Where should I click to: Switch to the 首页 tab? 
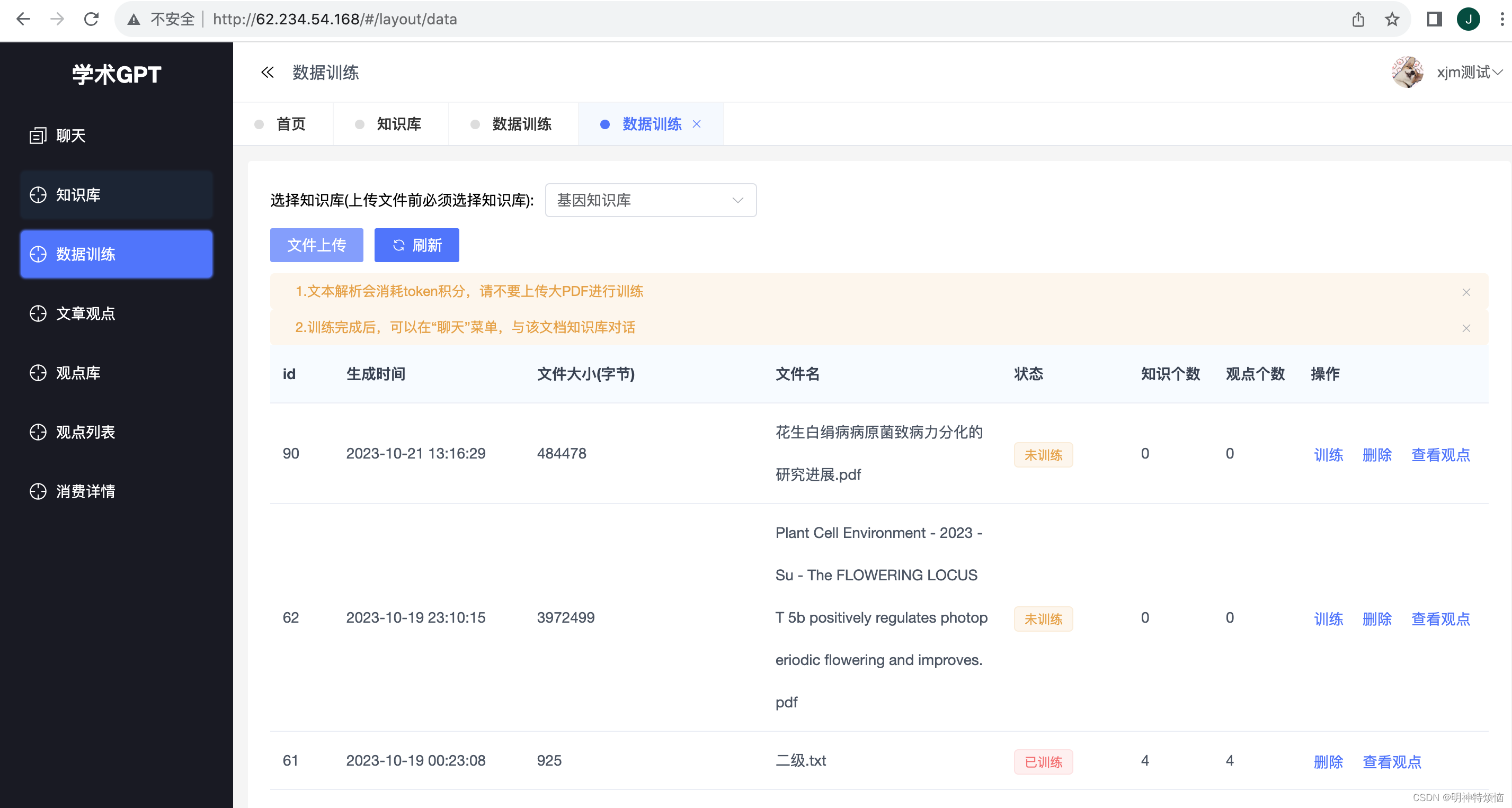click(290, 124)
